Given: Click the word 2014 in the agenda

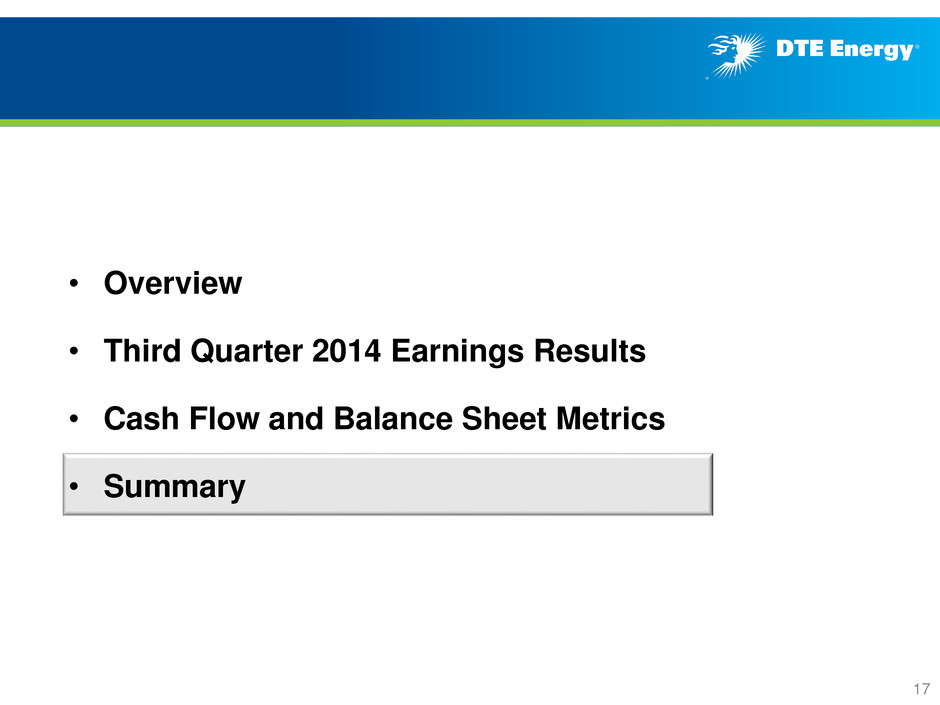Looking at the screenshot, I should tap(347, 351).
